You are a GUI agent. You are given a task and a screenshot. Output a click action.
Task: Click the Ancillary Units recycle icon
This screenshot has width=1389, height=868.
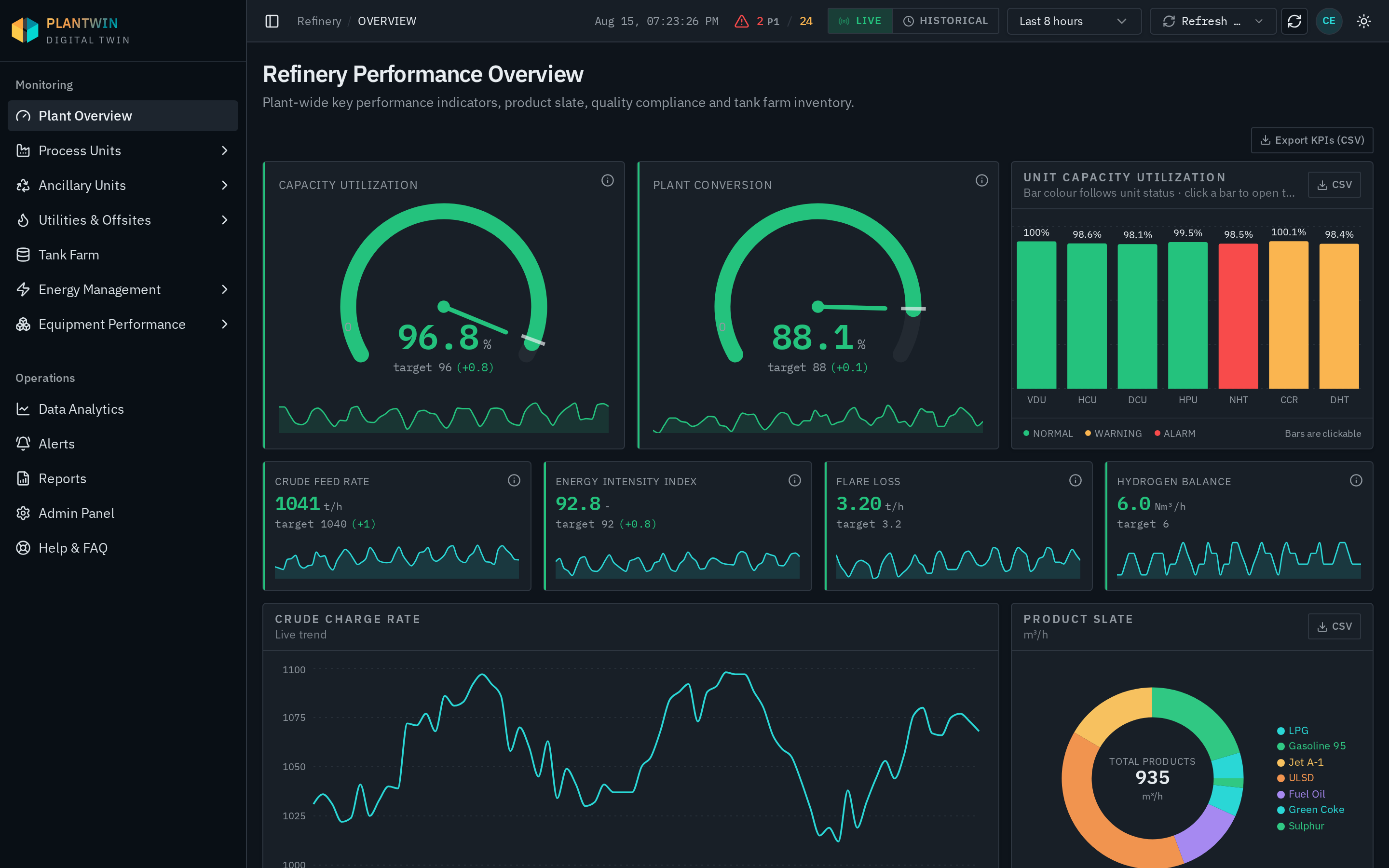point(23,186)
